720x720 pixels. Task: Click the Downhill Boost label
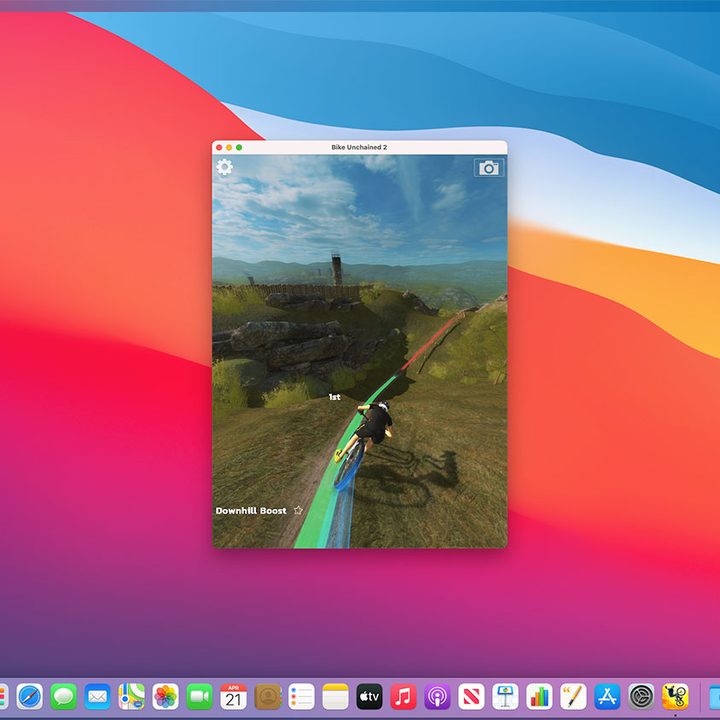point(251,511)
